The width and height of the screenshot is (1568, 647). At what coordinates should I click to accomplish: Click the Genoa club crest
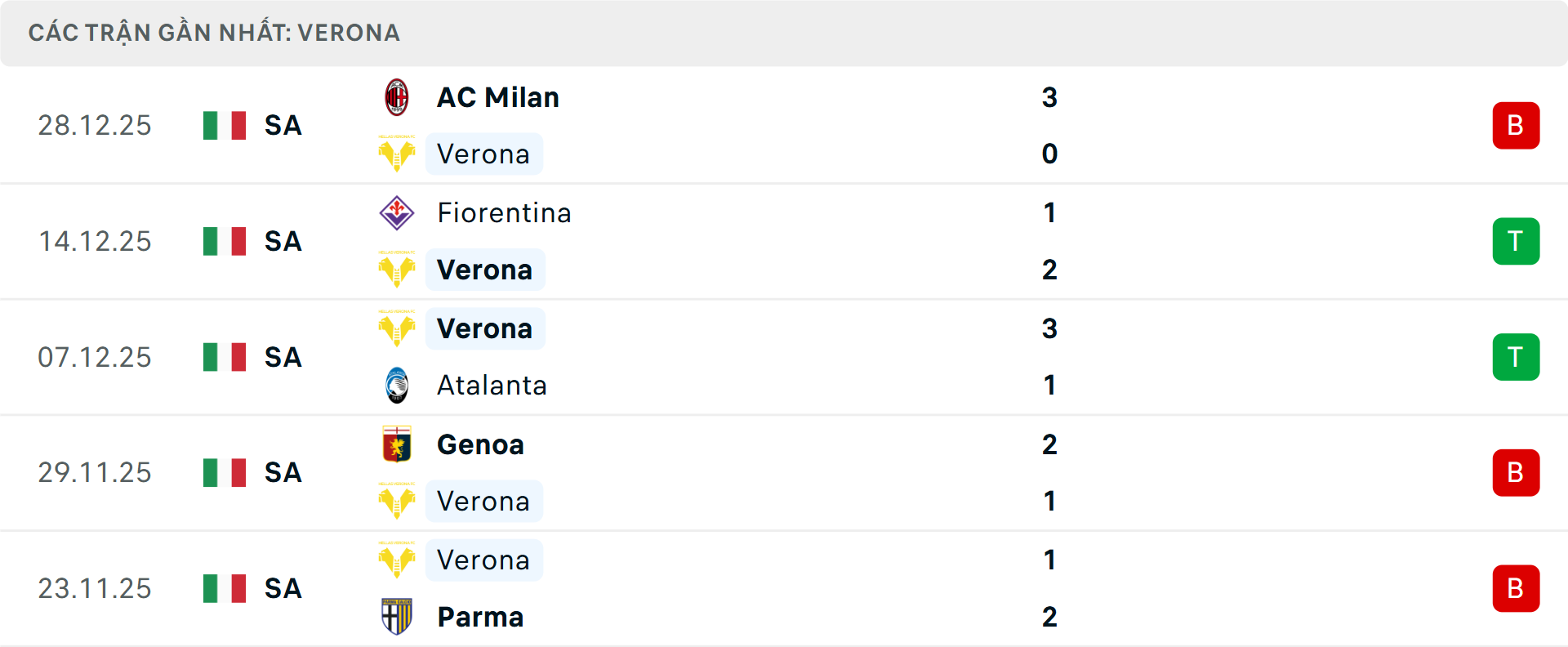397,444
